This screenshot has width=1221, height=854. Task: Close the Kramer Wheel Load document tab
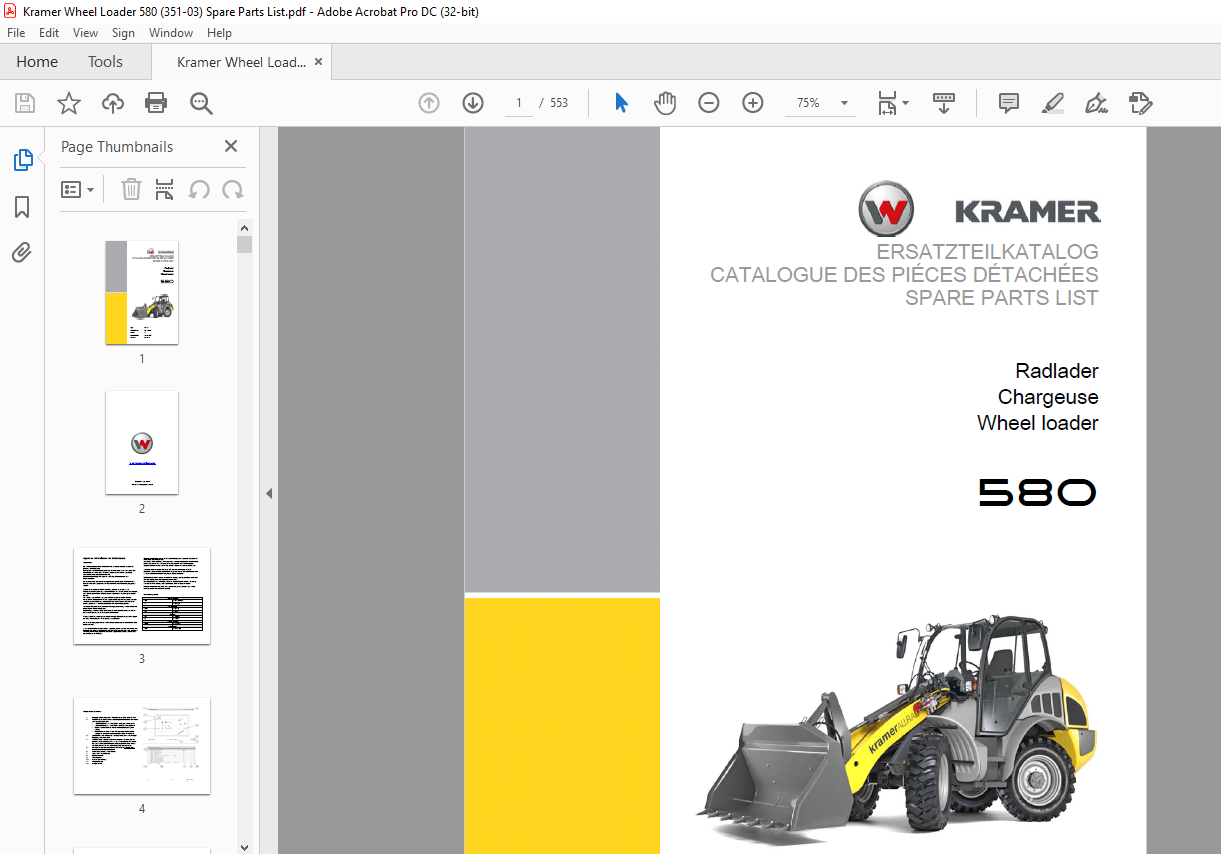319,62
